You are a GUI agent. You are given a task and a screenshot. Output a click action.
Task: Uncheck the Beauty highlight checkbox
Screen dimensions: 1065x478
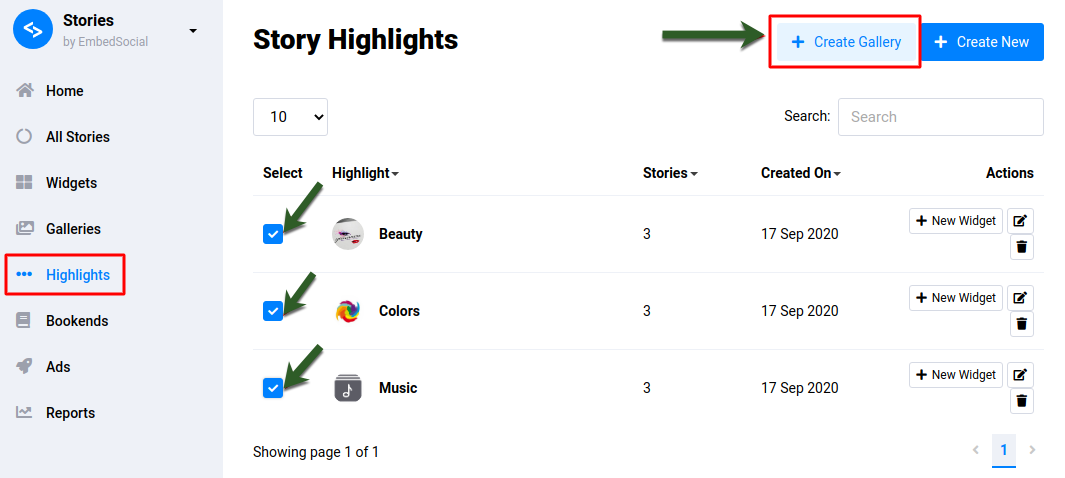(273, 234)
